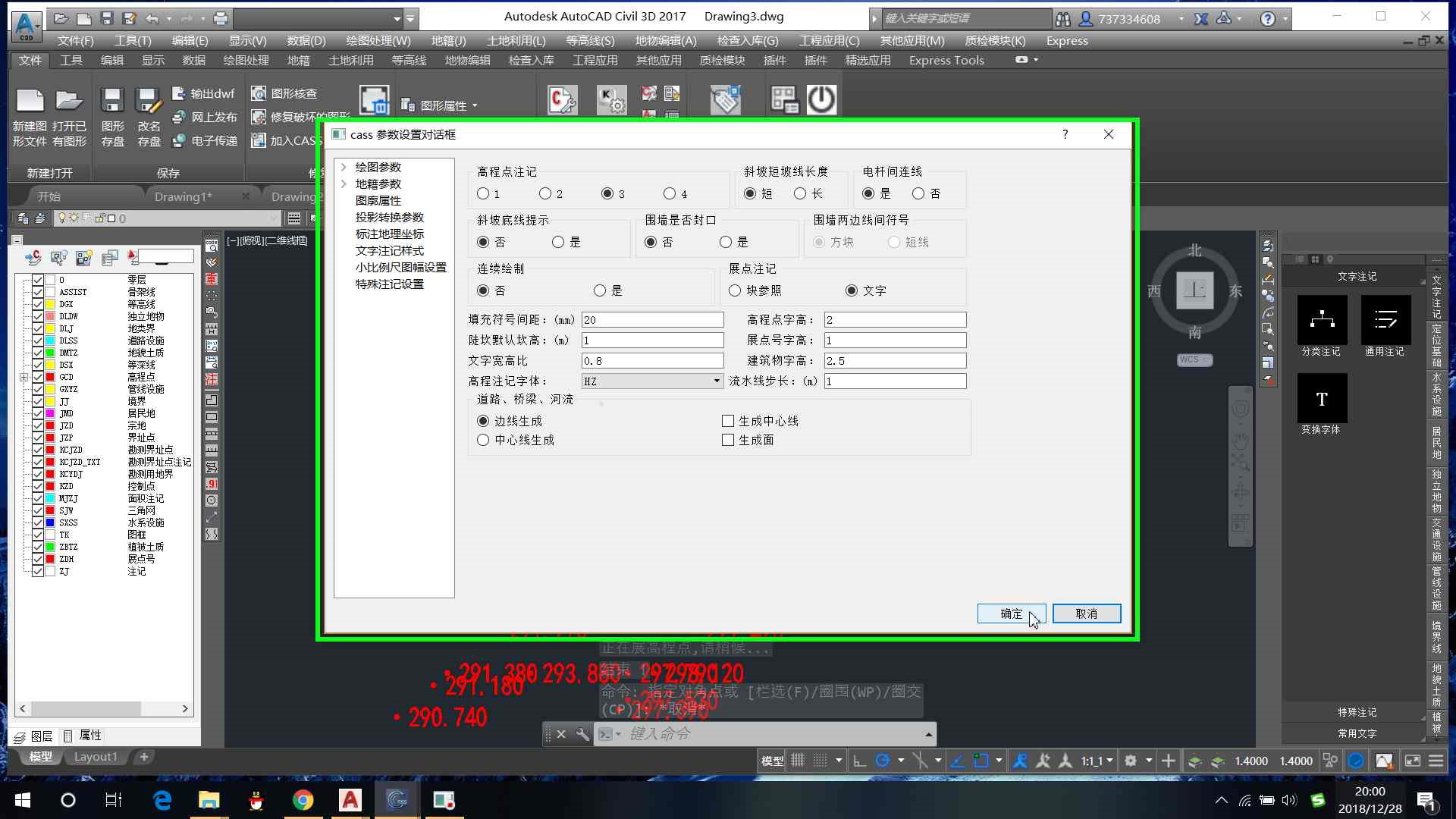The image size is (1456, 819).
Task: Check the 生成中心线 checkbox
Action: pos(728,421)
